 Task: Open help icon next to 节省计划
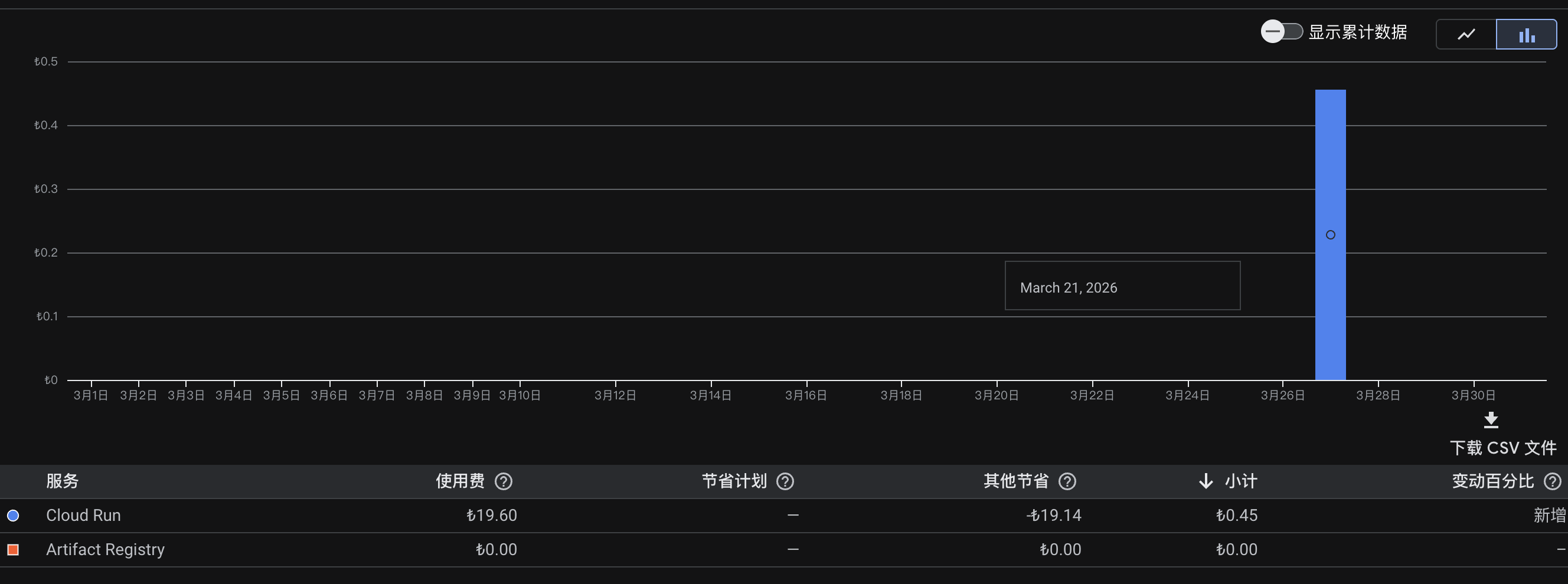point(785,482)
